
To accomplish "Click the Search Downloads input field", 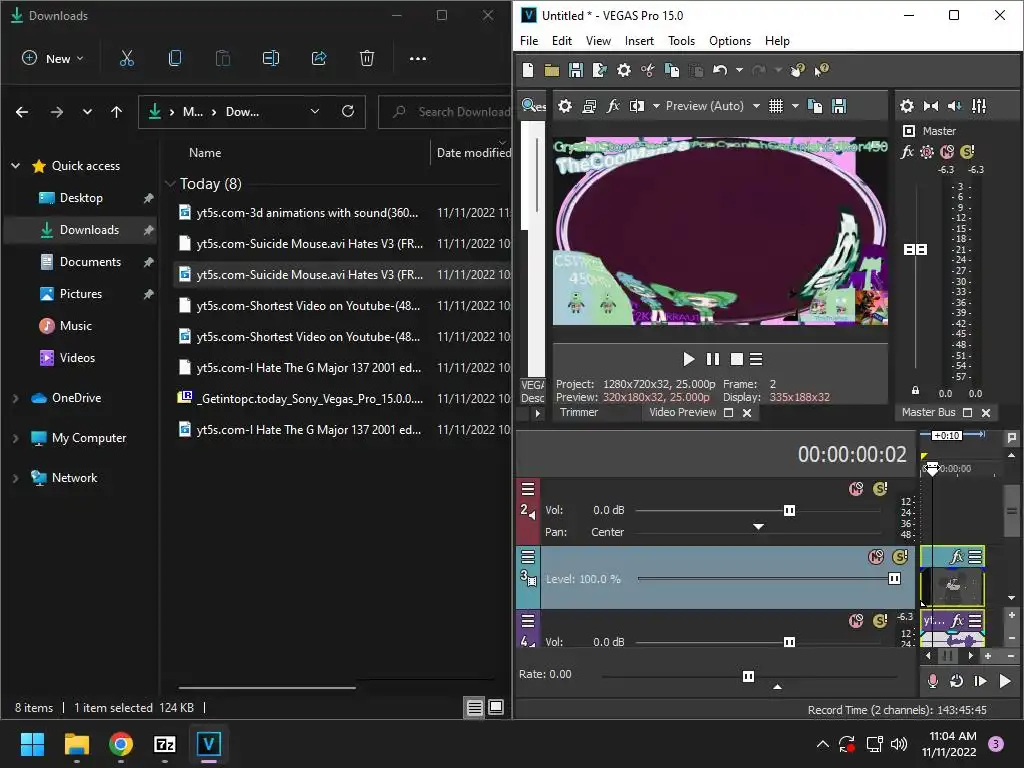I will pyautogui.click(x=445, y=112).
